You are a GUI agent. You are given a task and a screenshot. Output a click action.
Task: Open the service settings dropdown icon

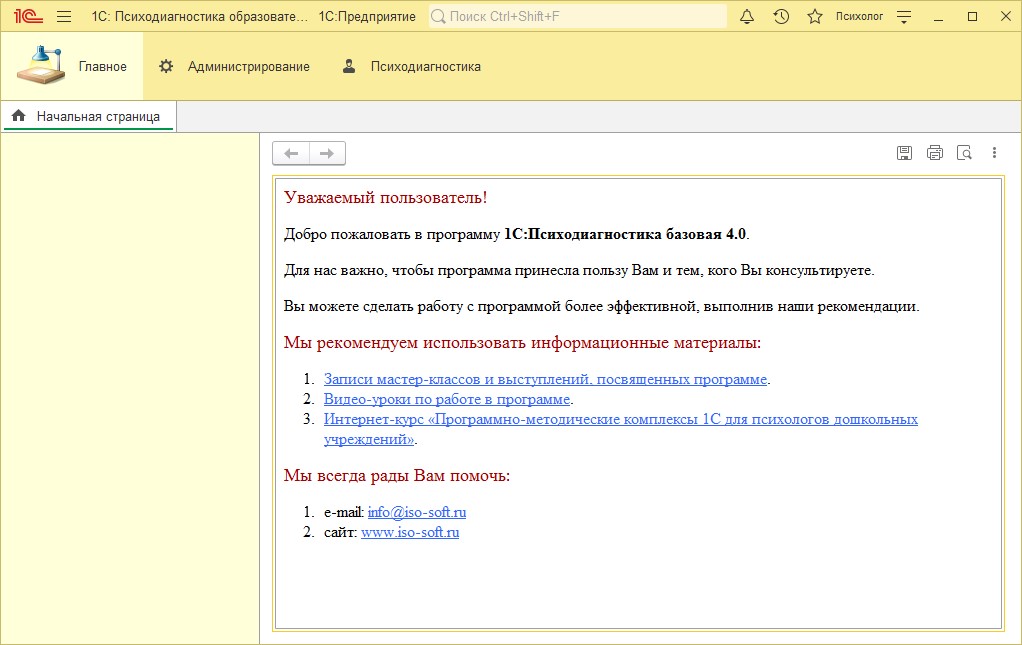tap(904, 17)
